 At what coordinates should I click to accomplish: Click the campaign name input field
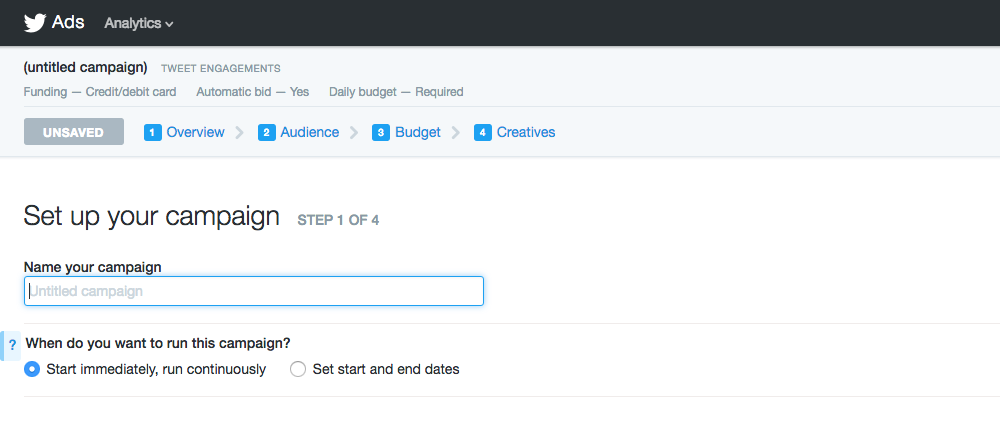point(254,291)
